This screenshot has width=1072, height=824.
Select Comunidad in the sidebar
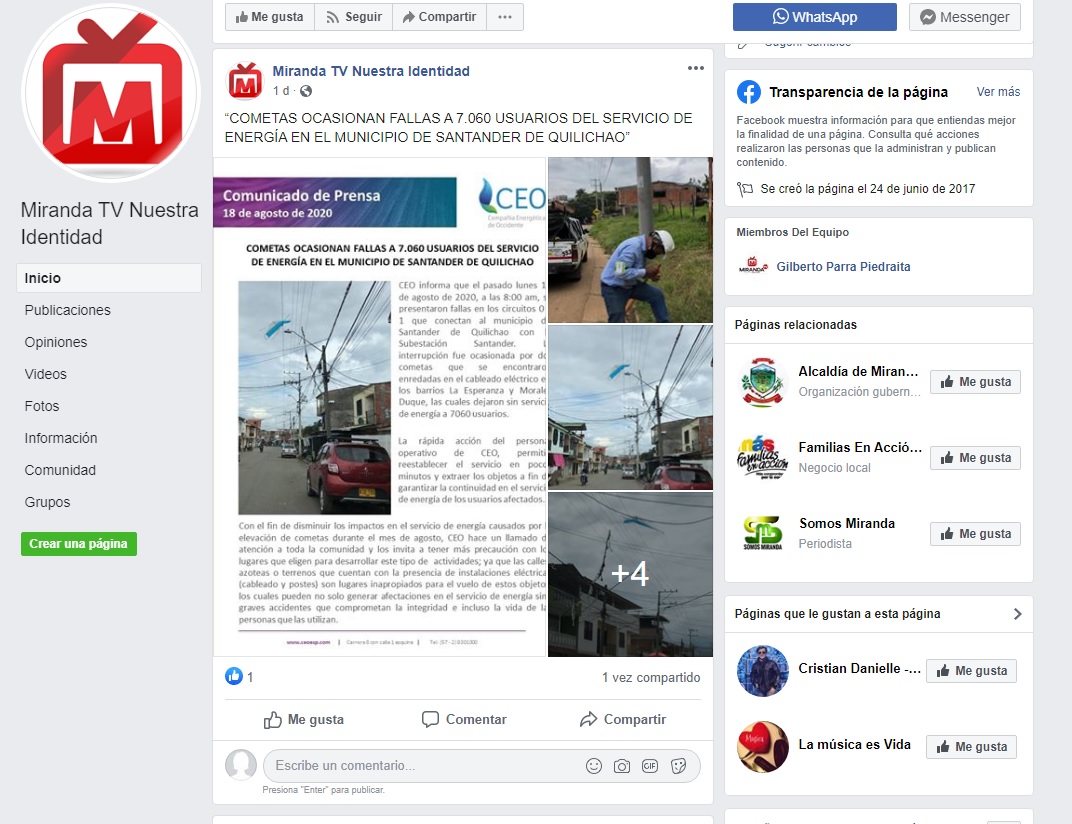[x=59, y=470]
